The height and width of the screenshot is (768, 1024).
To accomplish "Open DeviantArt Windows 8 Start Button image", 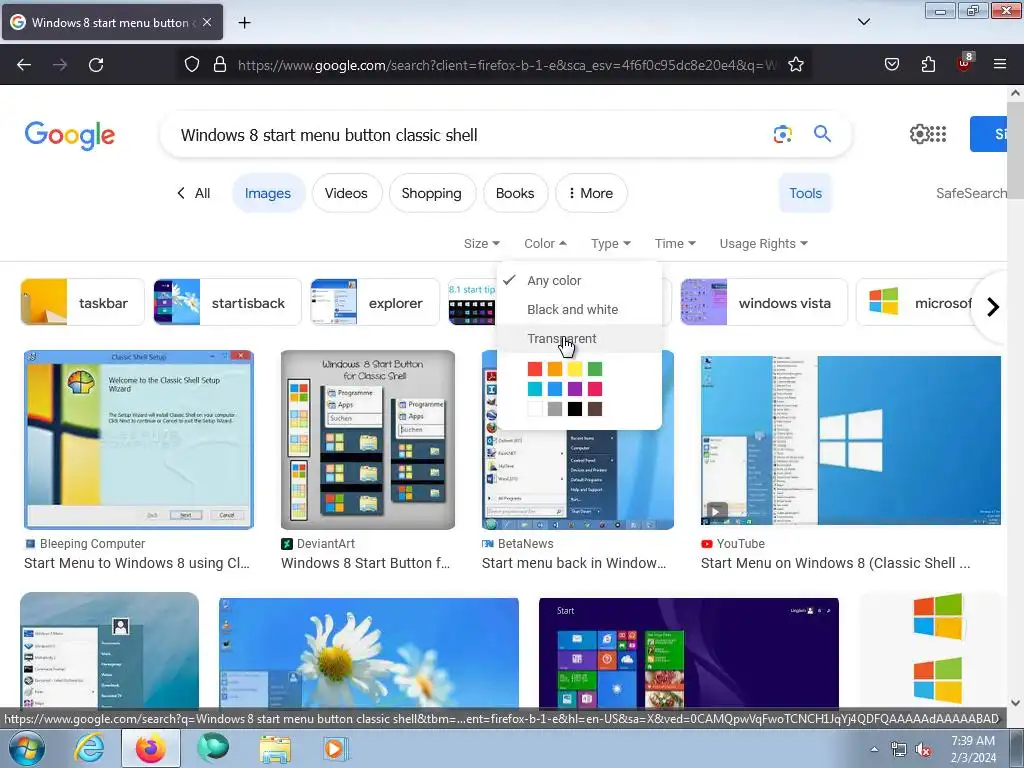I will (368, 440).
